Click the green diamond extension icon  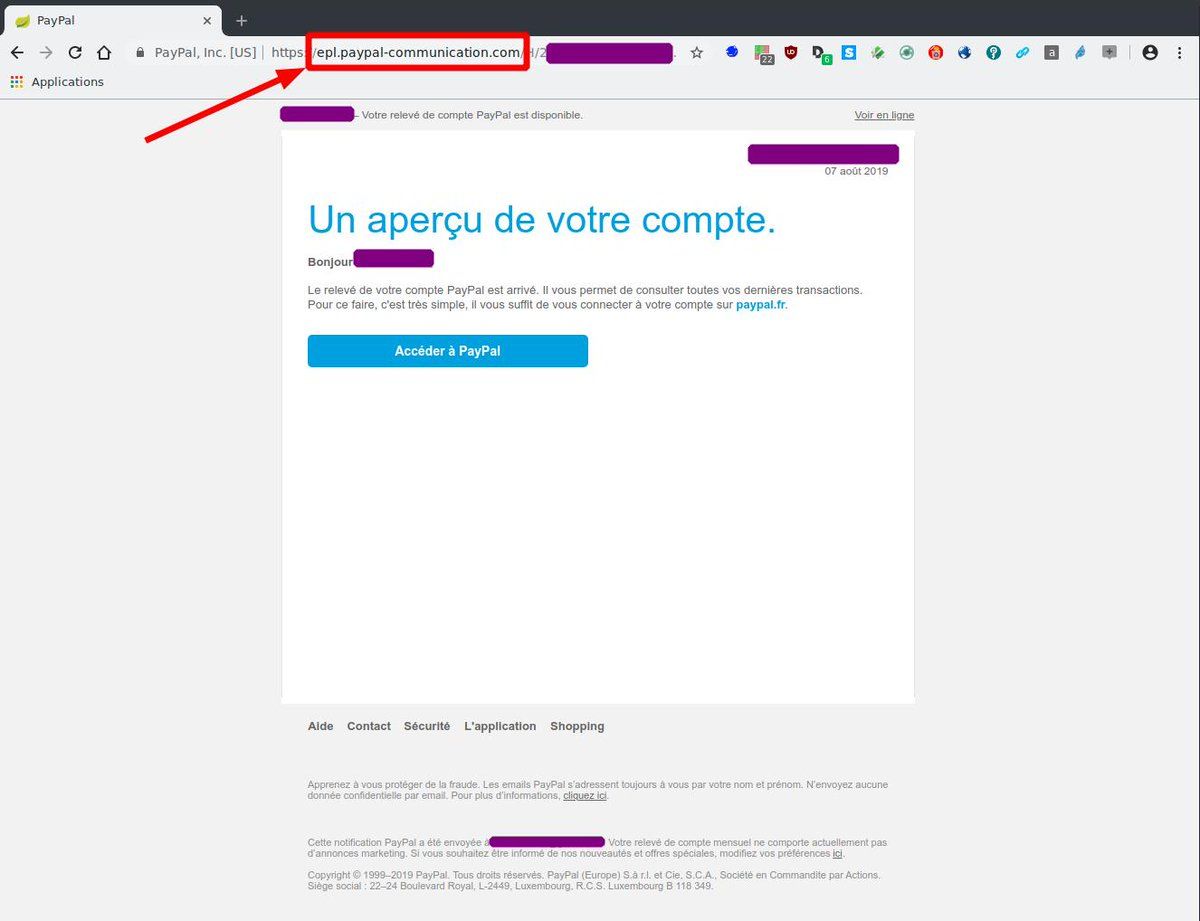click(877, 52)
